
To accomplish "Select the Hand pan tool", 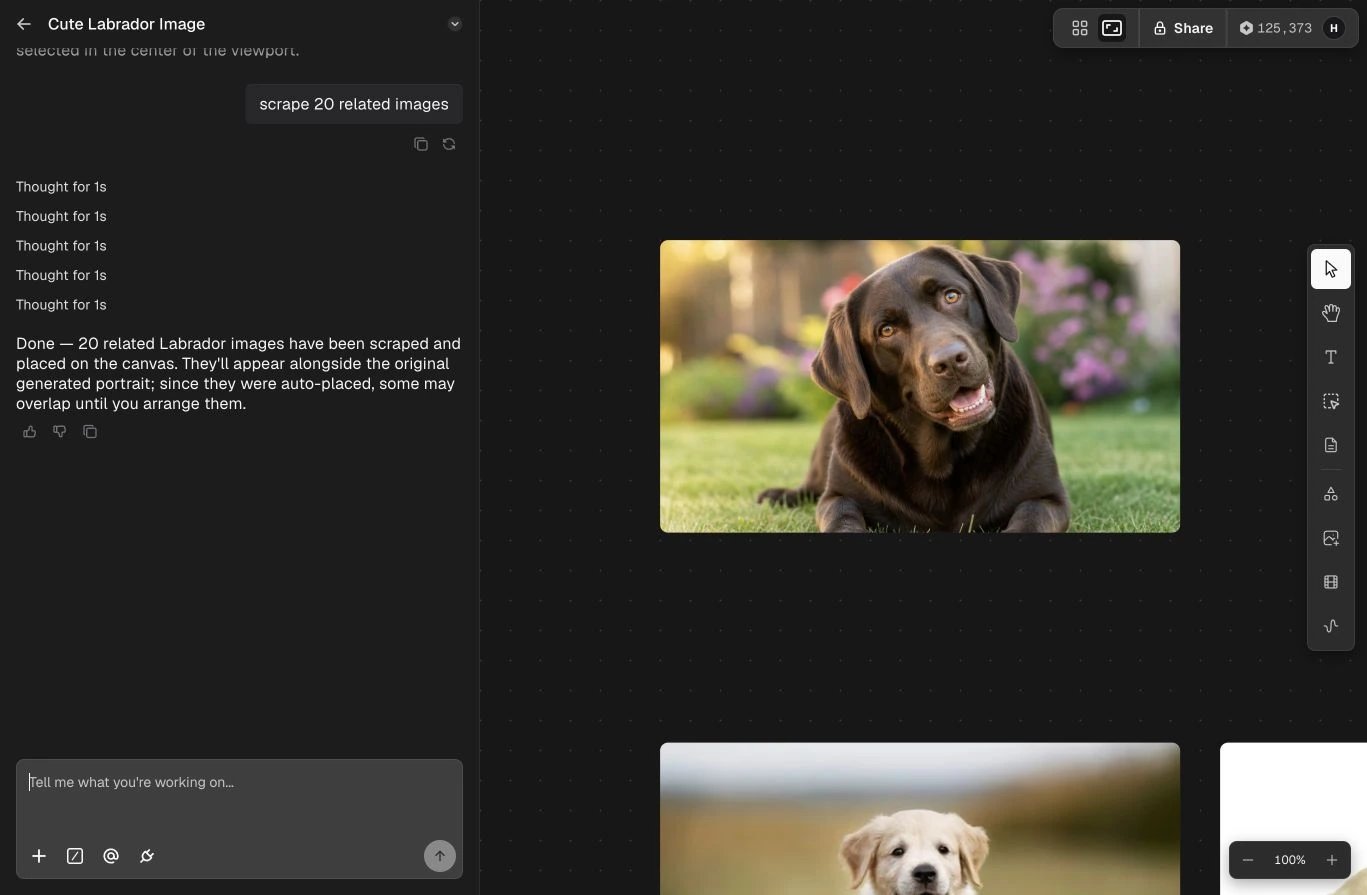I will (1331, 313).
